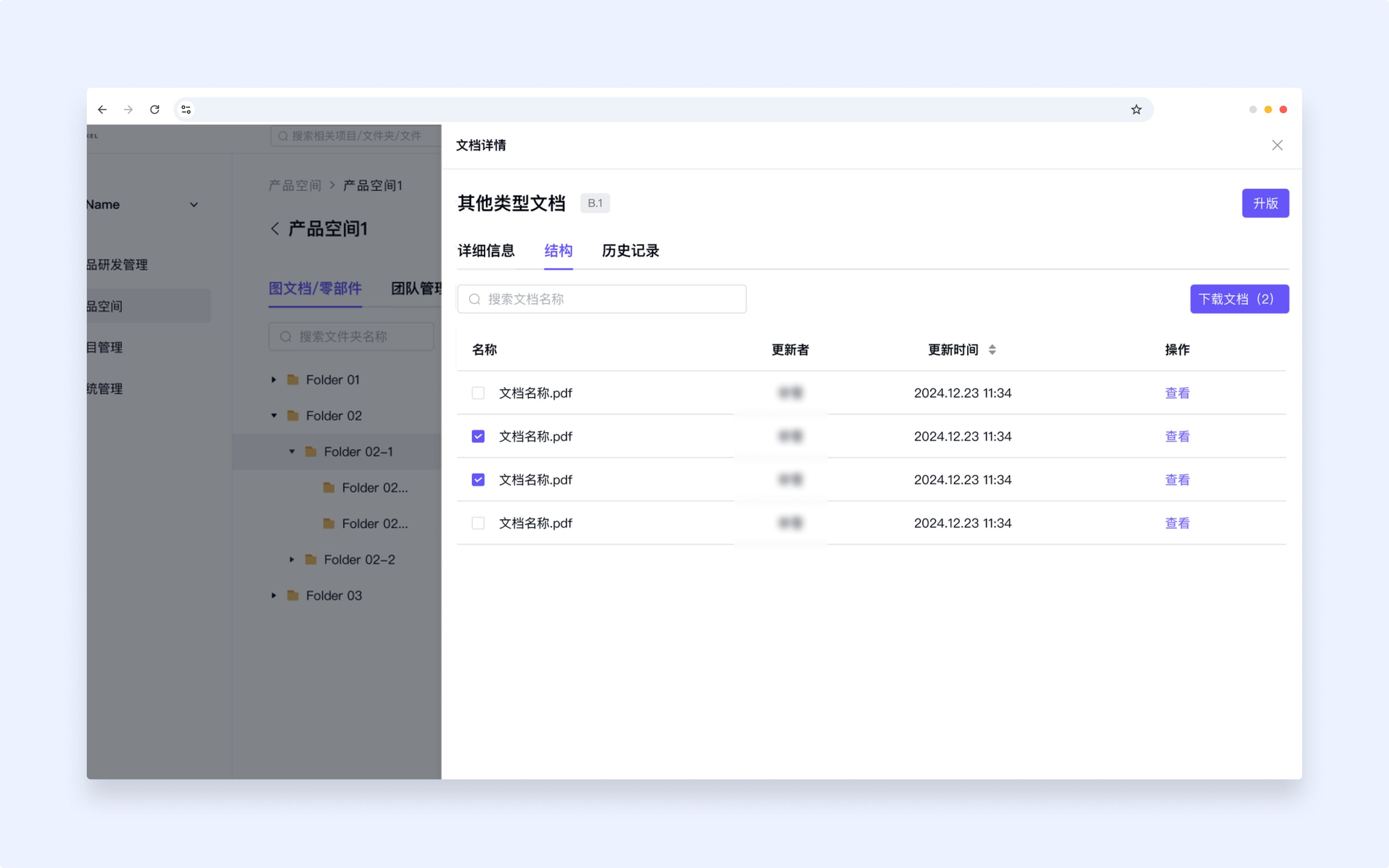Select the 结构 tab
Image resolution: width=1389 pixels, height=868 pixels.
tap(558, 251)
